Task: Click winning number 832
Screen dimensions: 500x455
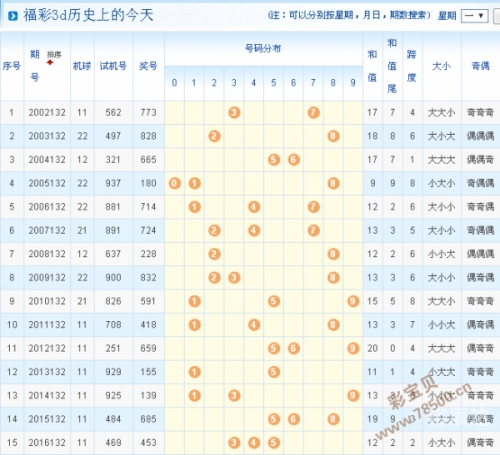Action: click(148, 278)
